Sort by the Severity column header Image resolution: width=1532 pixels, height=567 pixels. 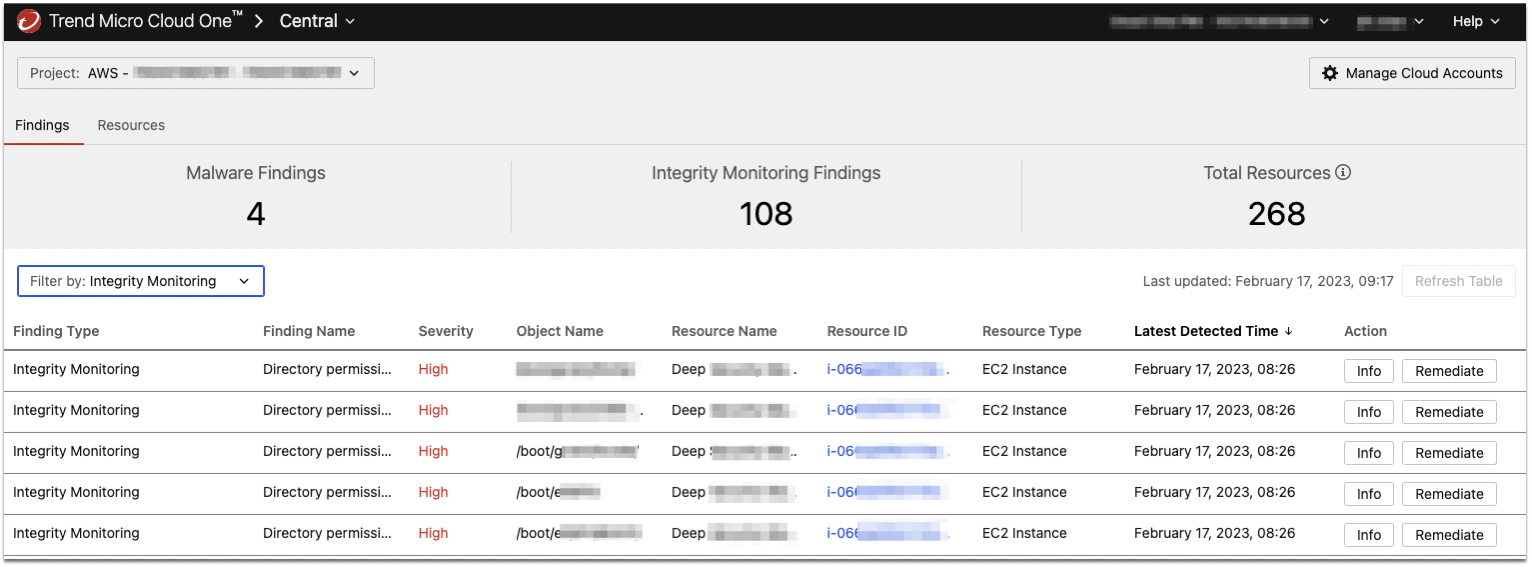pos(445,331)
